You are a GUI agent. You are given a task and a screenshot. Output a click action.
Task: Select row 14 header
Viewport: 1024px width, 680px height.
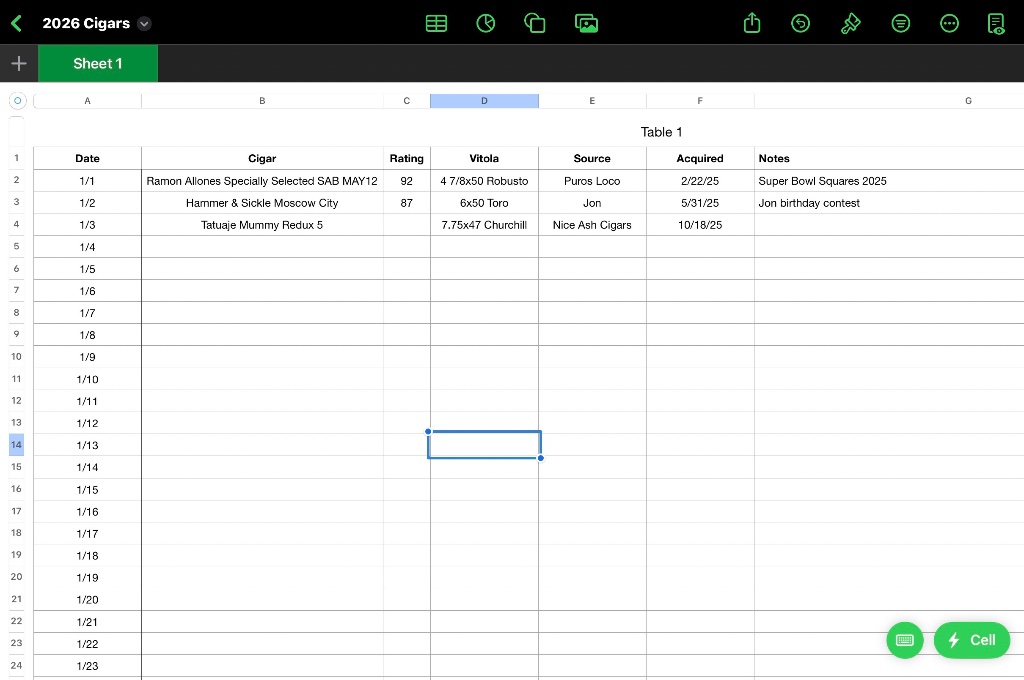tap(16, 445)
